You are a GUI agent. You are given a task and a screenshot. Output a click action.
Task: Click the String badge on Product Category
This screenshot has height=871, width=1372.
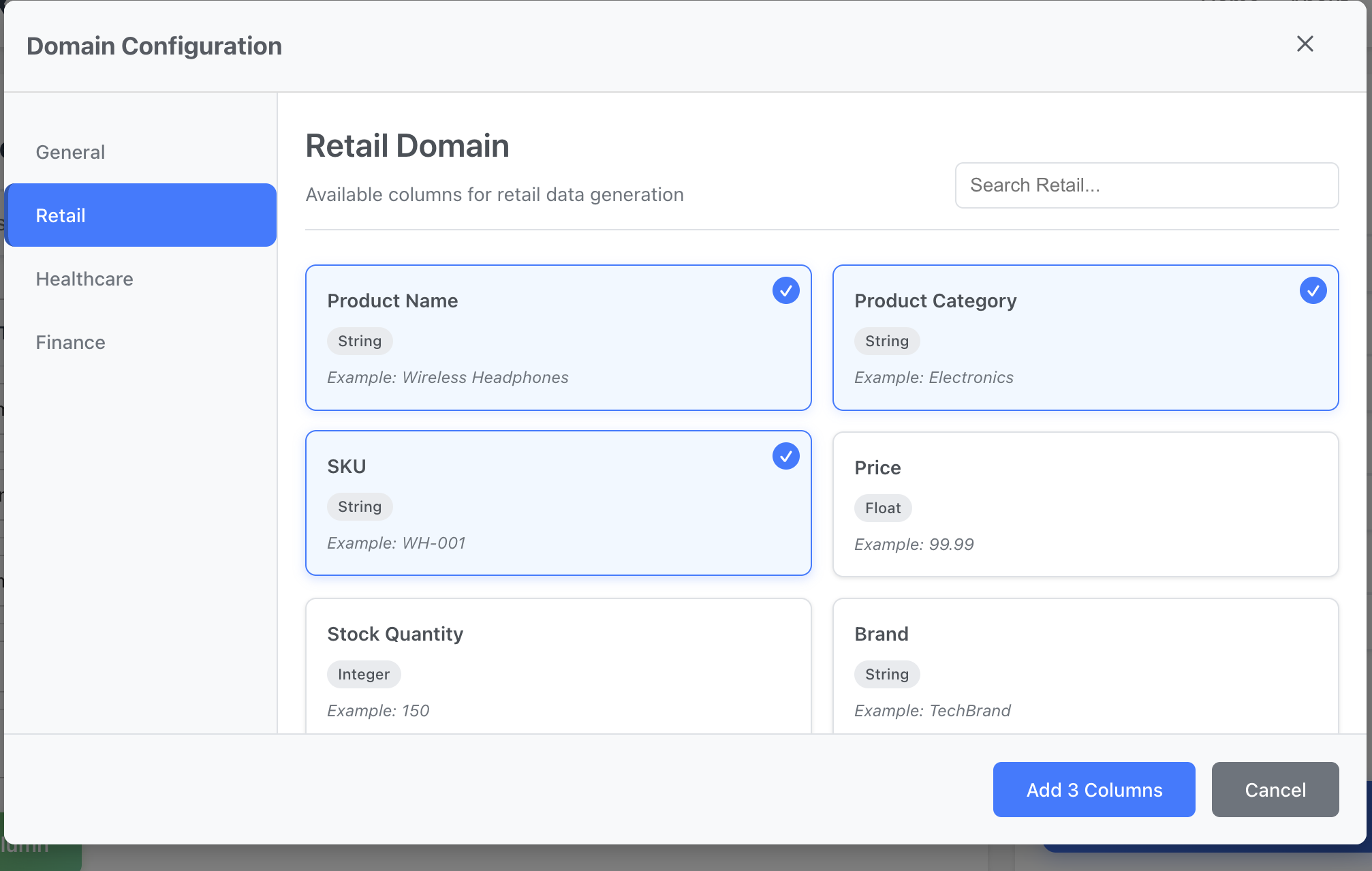coord(887,341)
